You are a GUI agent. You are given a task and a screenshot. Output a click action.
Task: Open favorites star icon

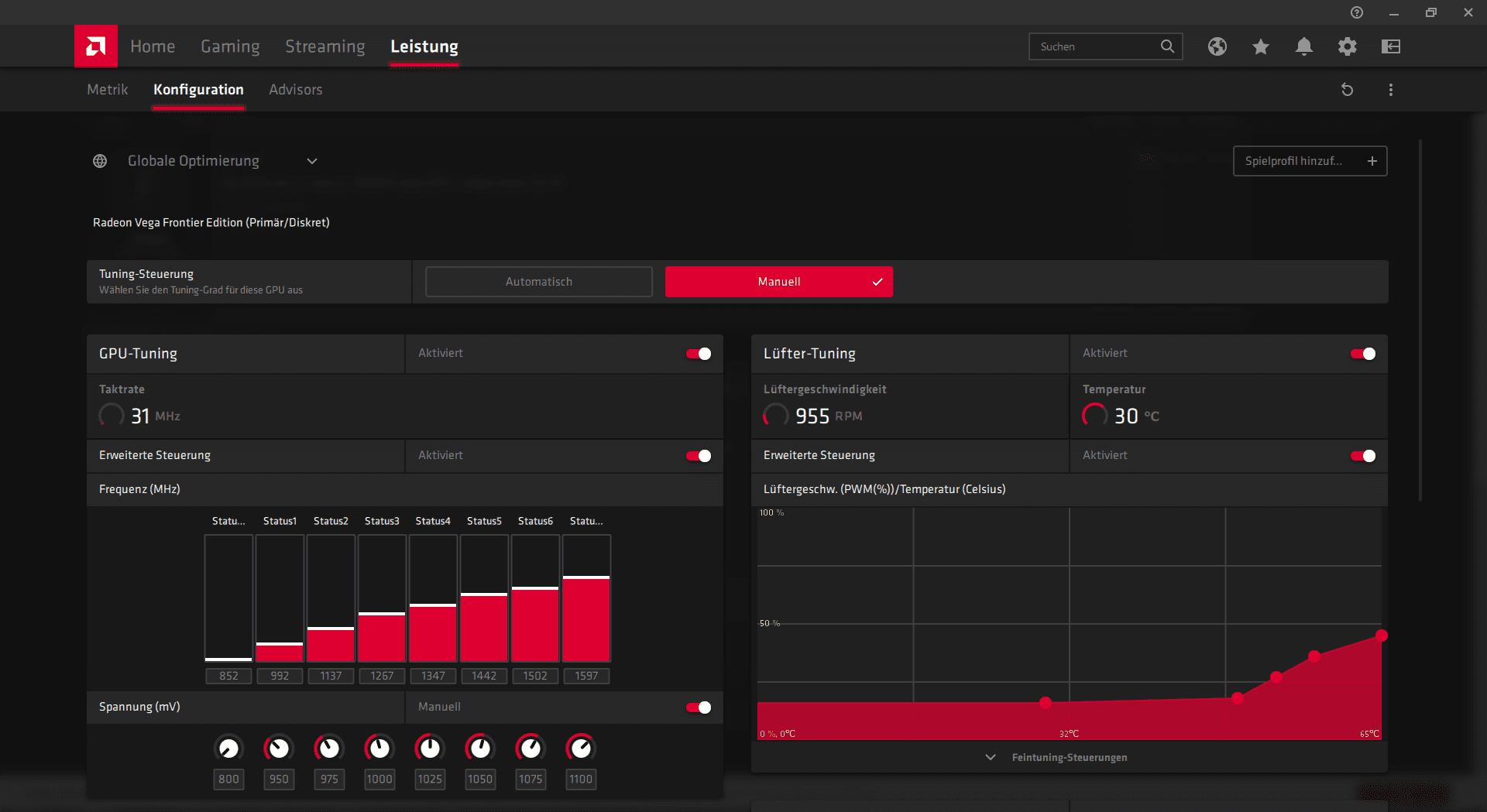pos(1261,46)
